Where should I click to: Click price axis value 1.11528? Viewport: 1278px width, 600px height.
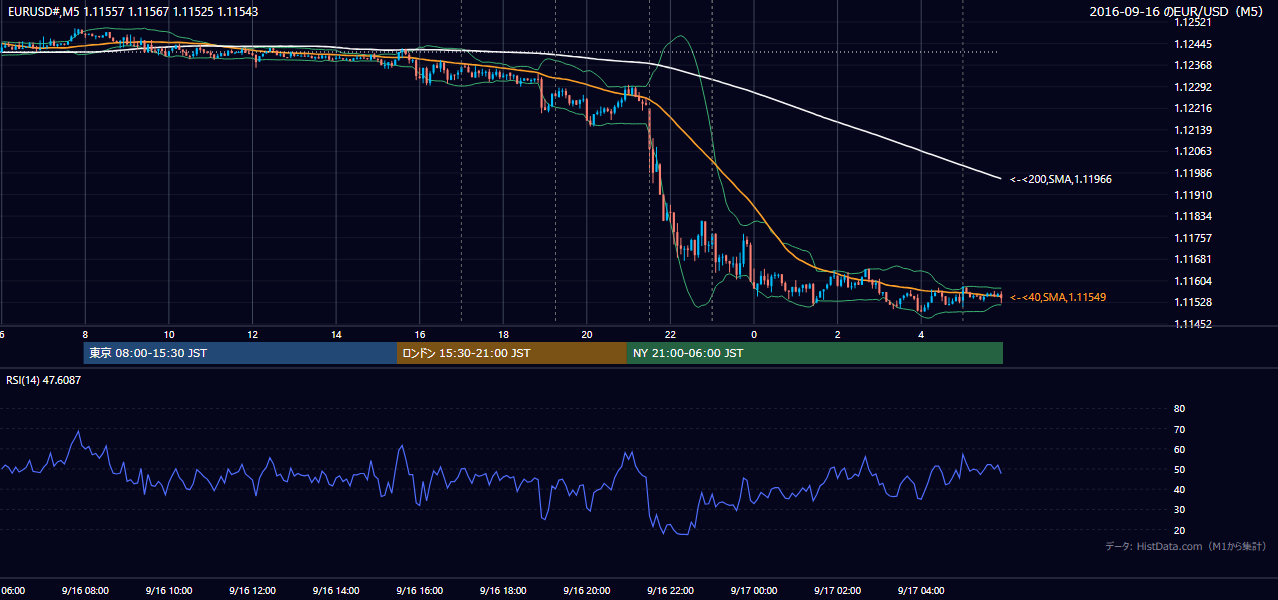click(x=1192, y=302)
